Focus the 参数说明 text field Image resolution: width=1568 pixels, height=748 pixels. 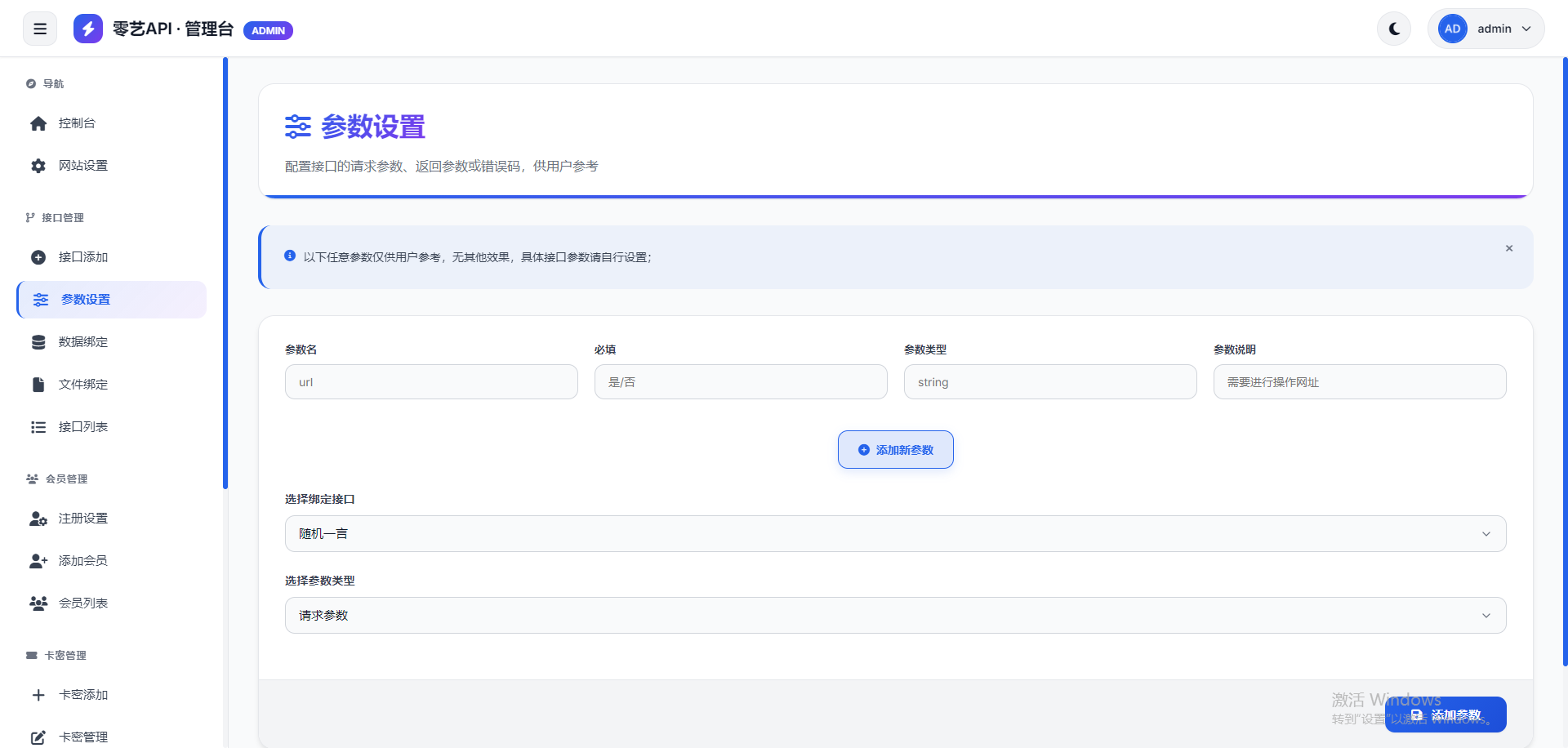pos(1359,382)
